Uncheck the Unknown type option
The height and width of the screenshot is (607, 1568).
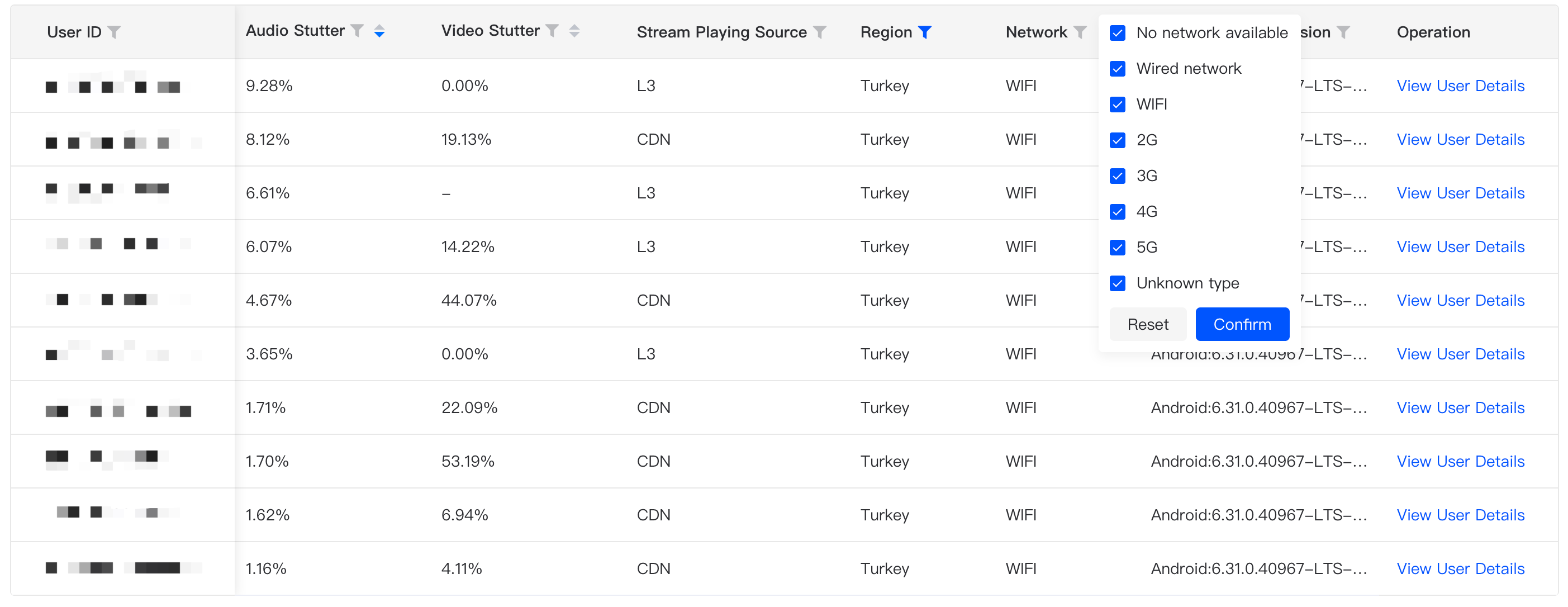pyautogui.click(x=1118, y=284)
